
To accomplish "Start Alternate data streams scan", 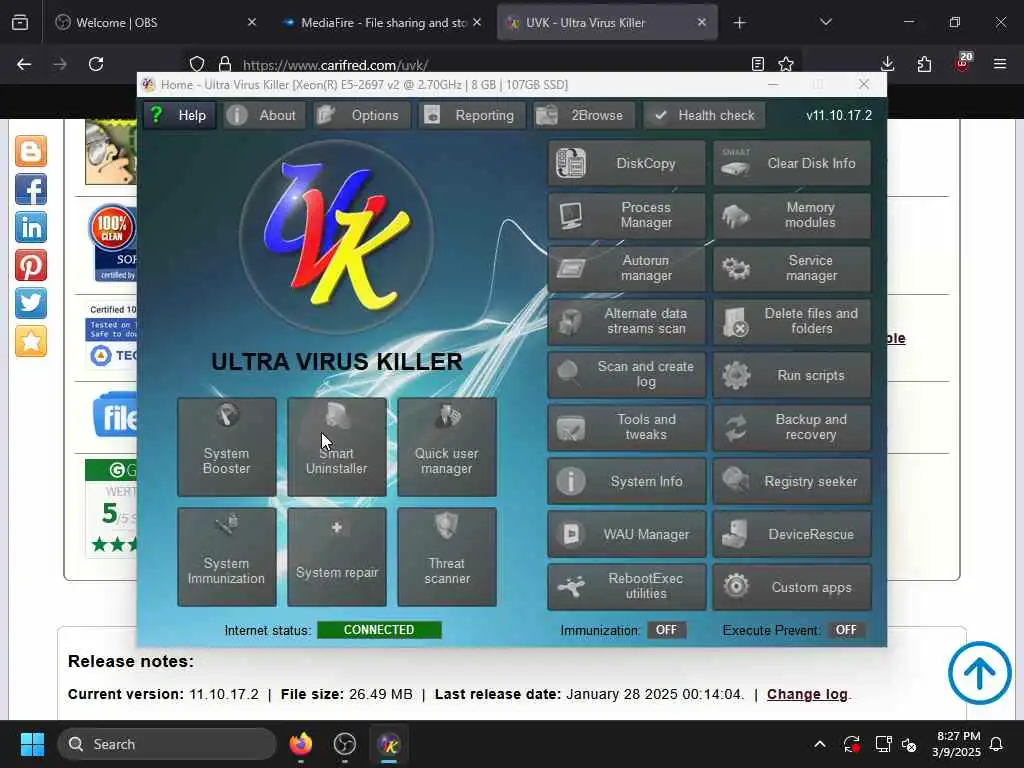I will (626, 321).
